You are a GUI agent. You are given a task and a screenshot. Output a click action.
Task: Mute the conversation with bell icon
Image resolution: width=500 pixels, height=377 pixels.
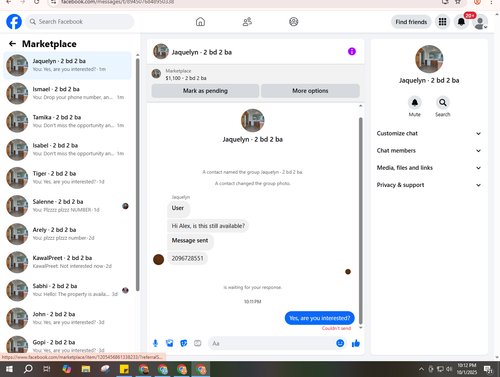(415, 103)
